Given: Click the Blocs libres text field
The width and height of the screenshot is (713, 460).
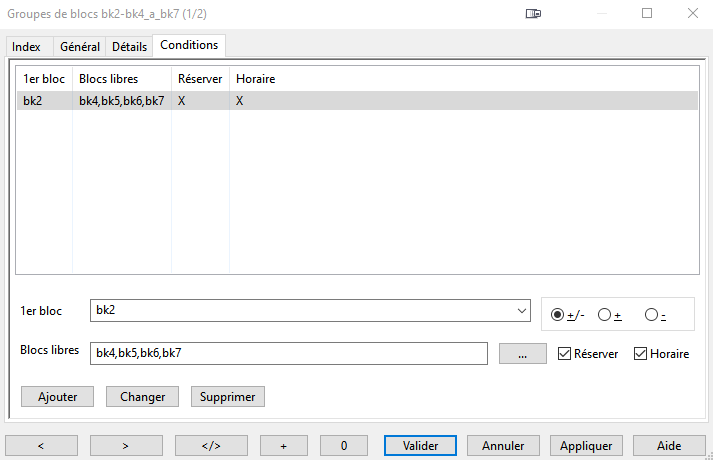Looking at the screenshot, I should [x=288, y=353].
